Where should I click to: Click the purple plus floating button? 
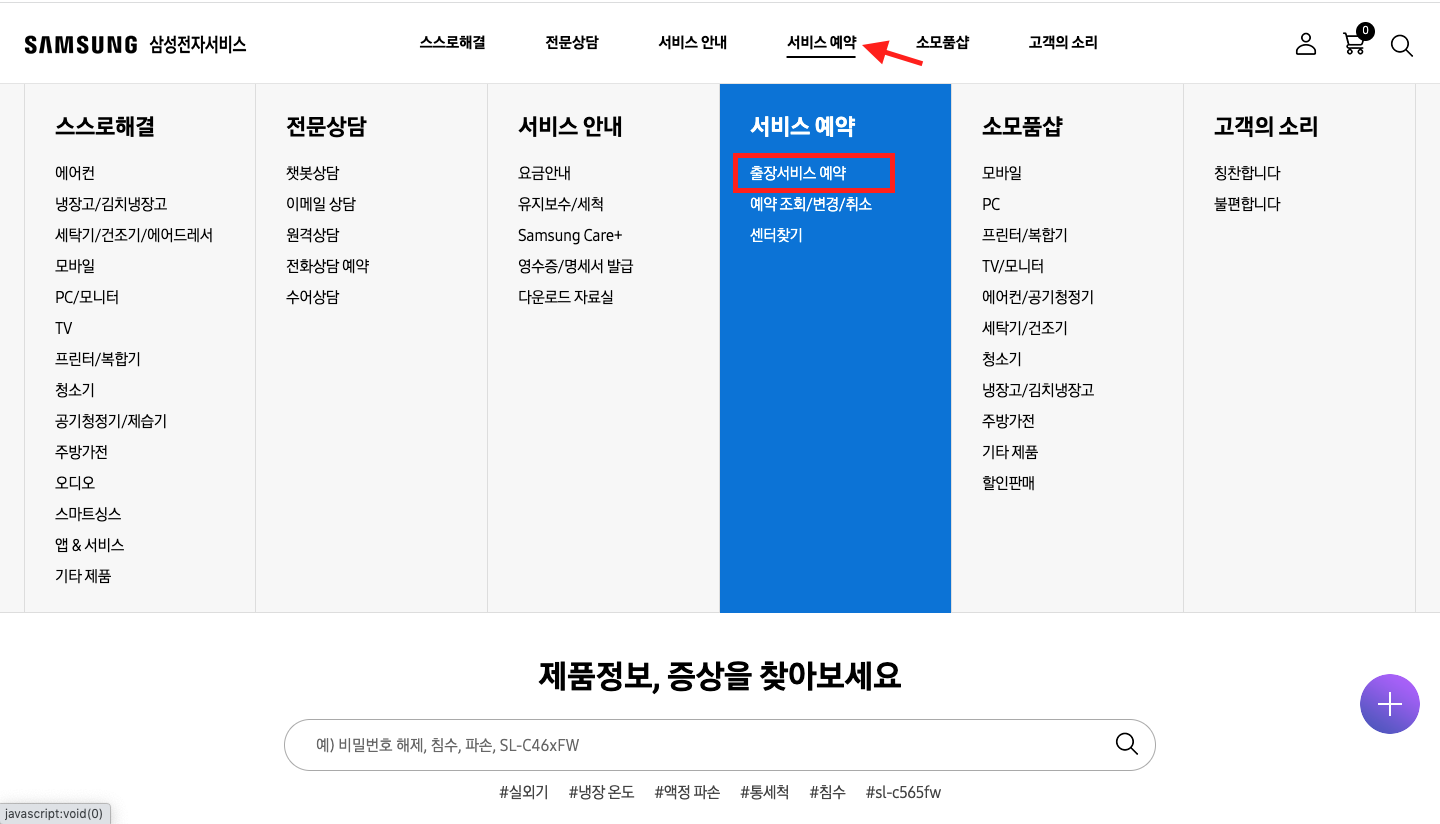(x=1389, y=703)
